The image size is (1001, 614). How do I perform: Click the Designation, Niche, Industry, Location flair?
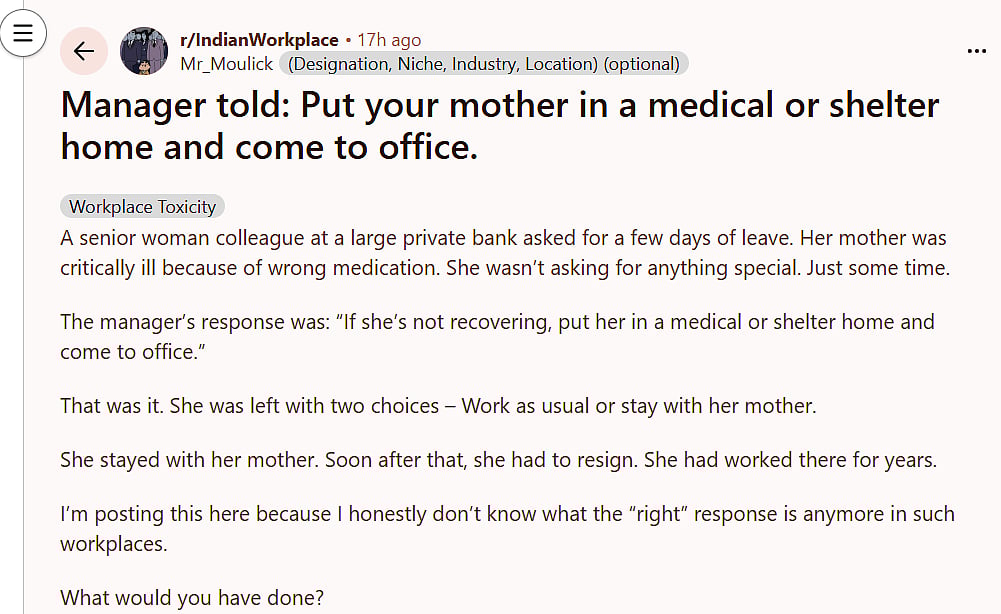pos(484,64)
